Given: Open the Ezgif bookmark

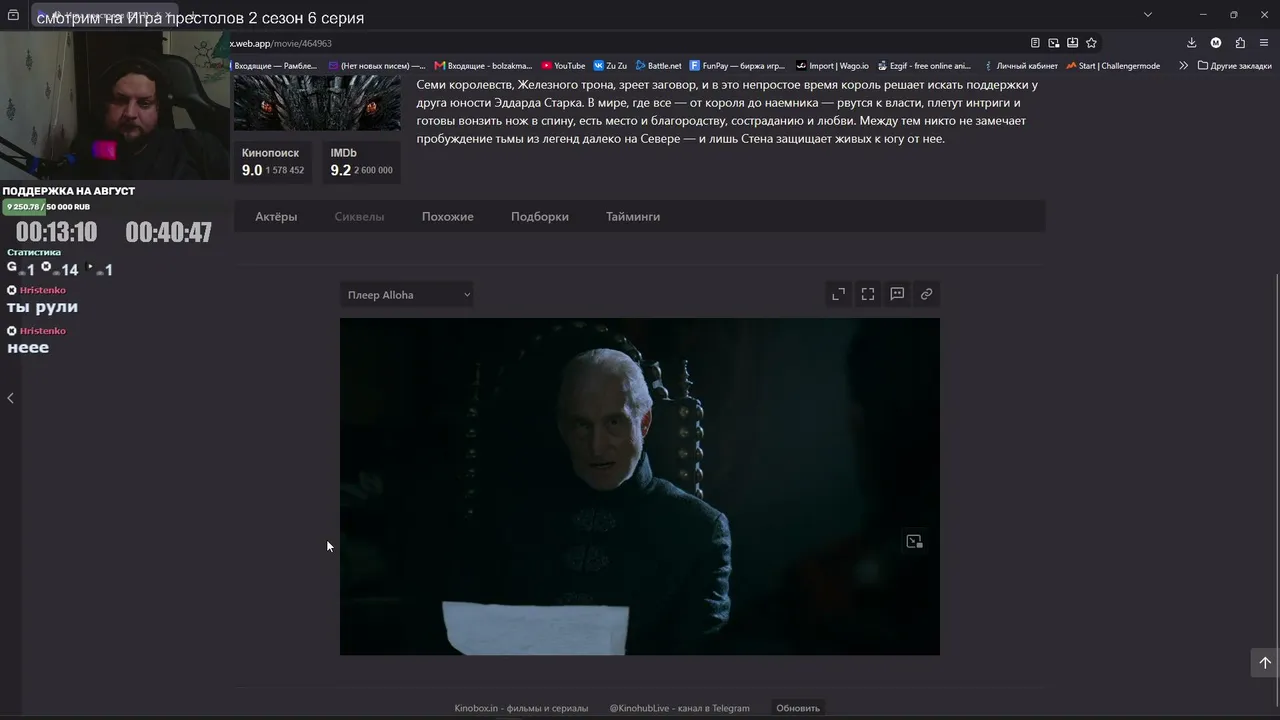Looking at the screenshot, I should tap(923, 66).
